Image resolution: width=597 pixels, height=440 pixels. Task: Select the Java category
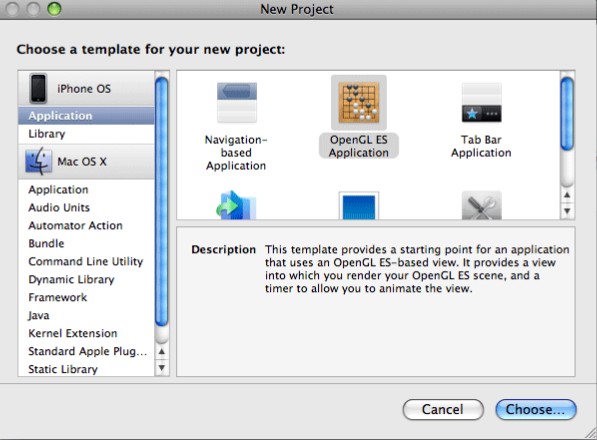coord(86,315)
